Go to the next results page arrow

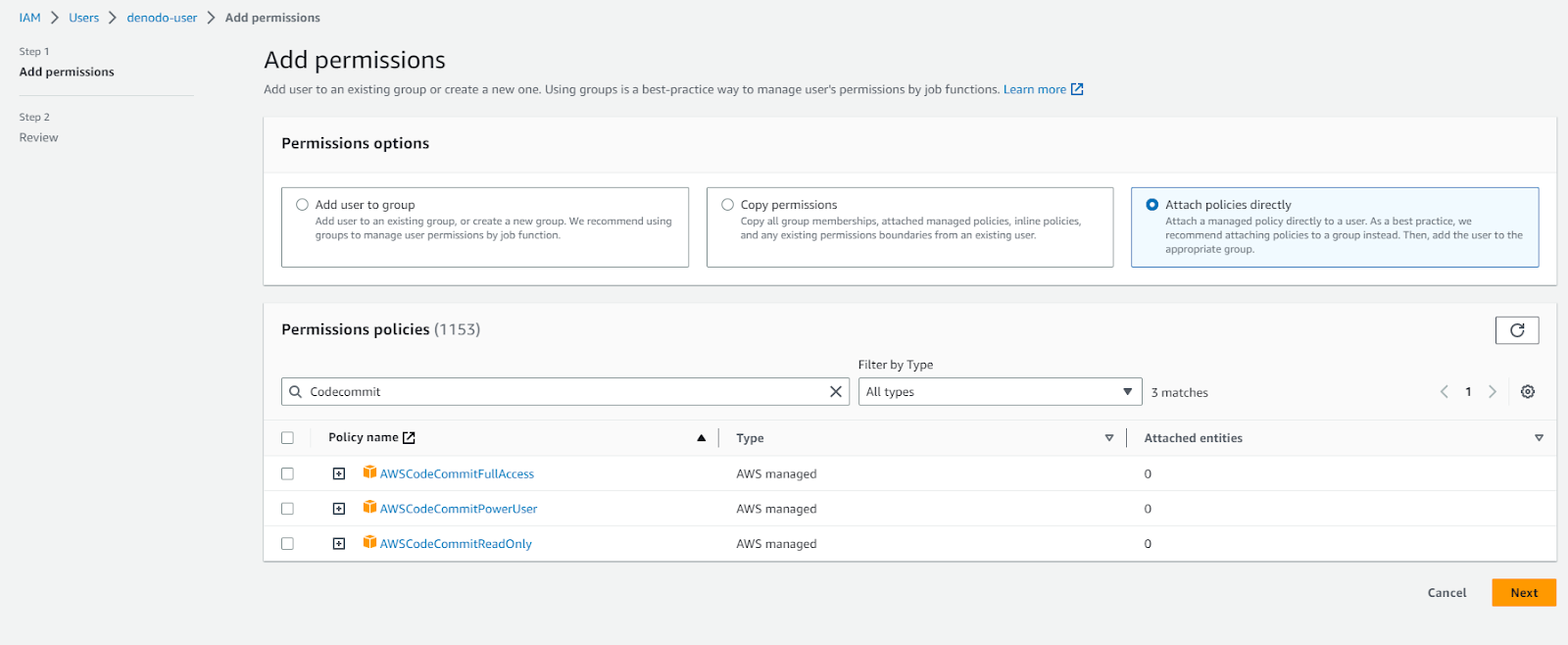[1493, 392]
